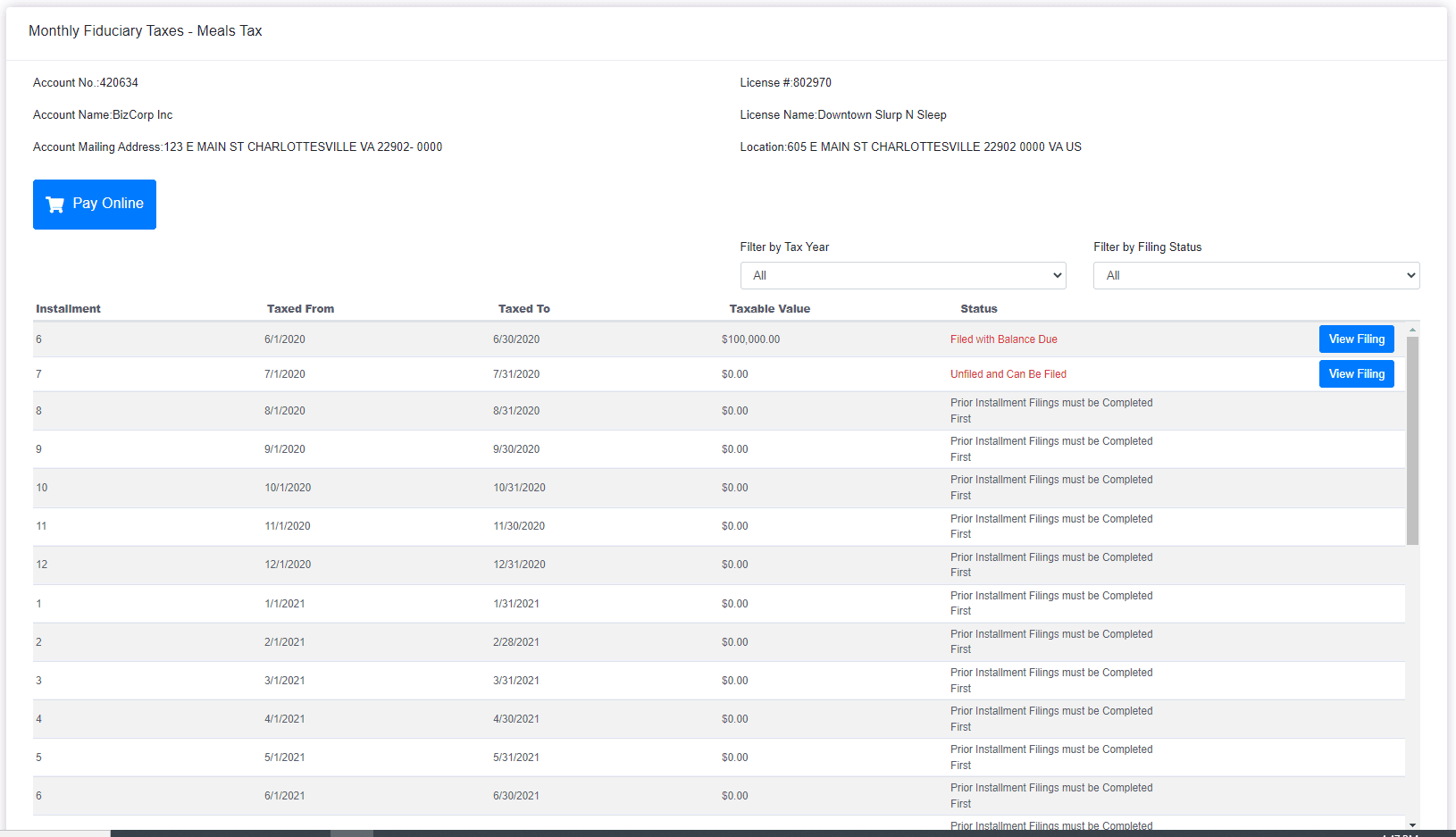Click the Taxable Value column header

(x=770, y=308)
